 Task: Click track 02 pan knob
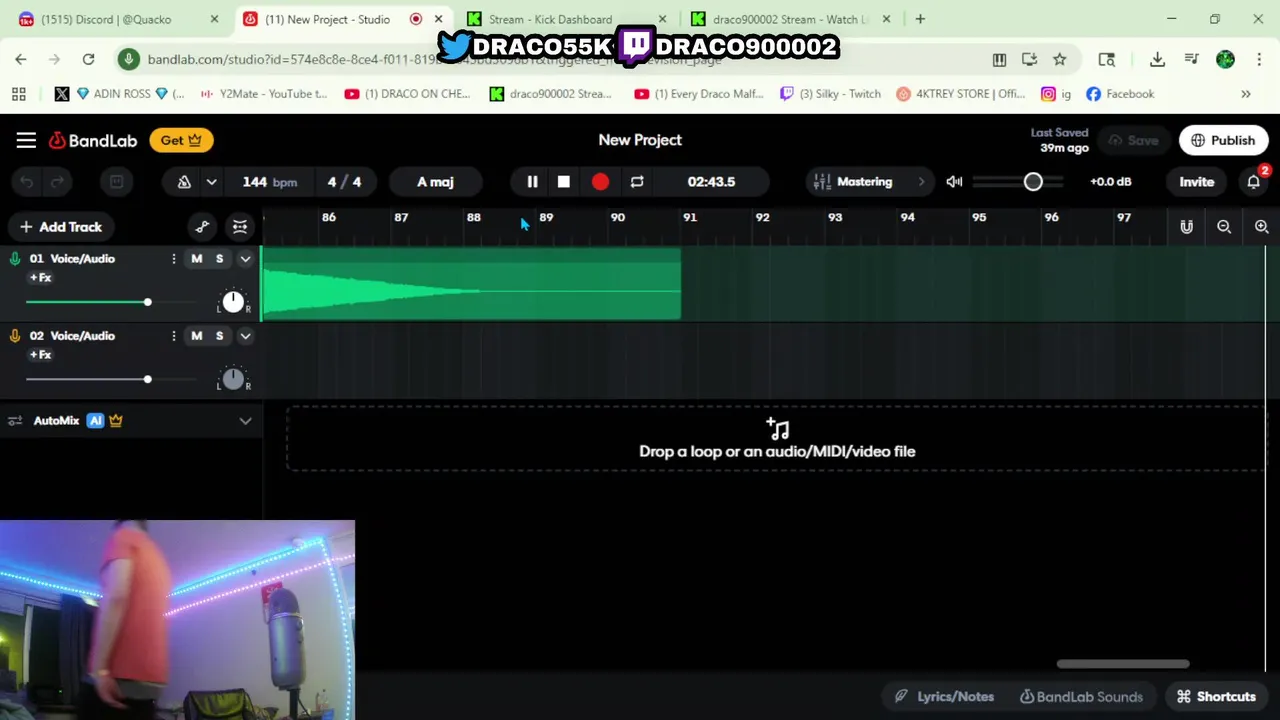coord(233,378)
